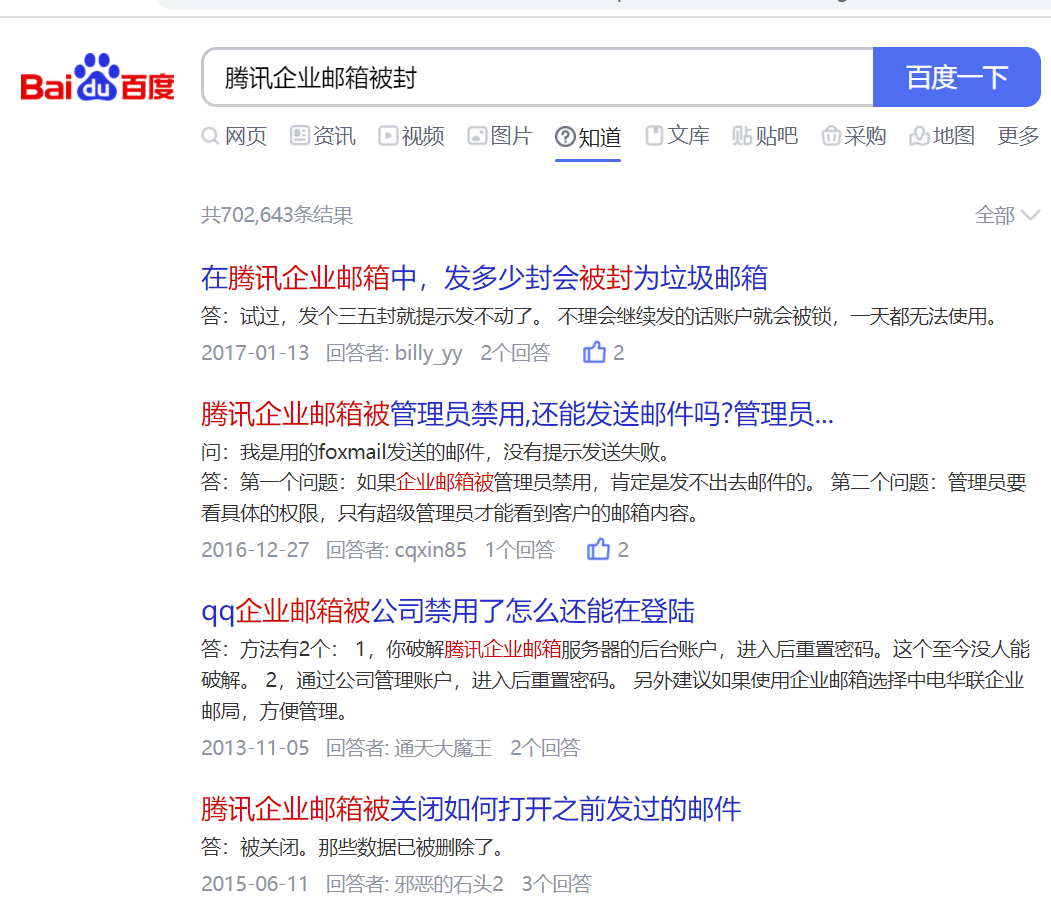Viewport: 1051px width, 902px height.
Task: Click the date 2013-11-05
Action: point(255,748)
